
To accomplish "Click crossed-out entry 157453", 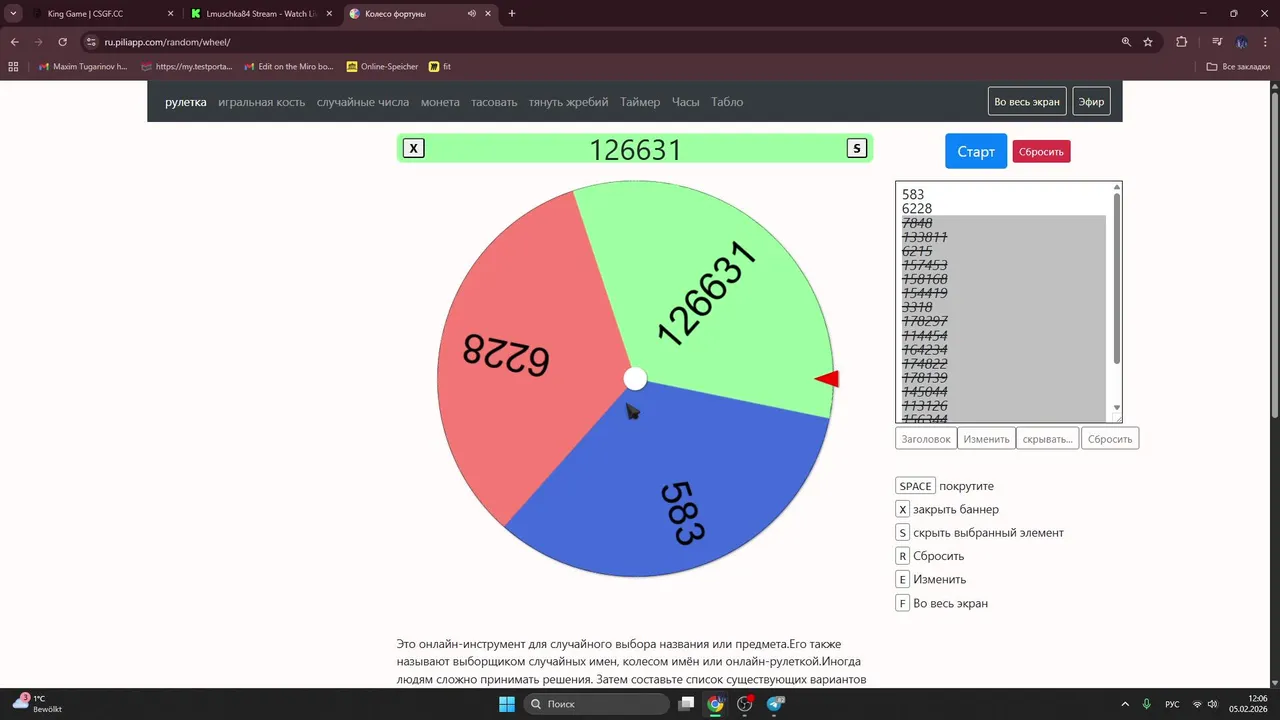I will [x=925, y=265].
